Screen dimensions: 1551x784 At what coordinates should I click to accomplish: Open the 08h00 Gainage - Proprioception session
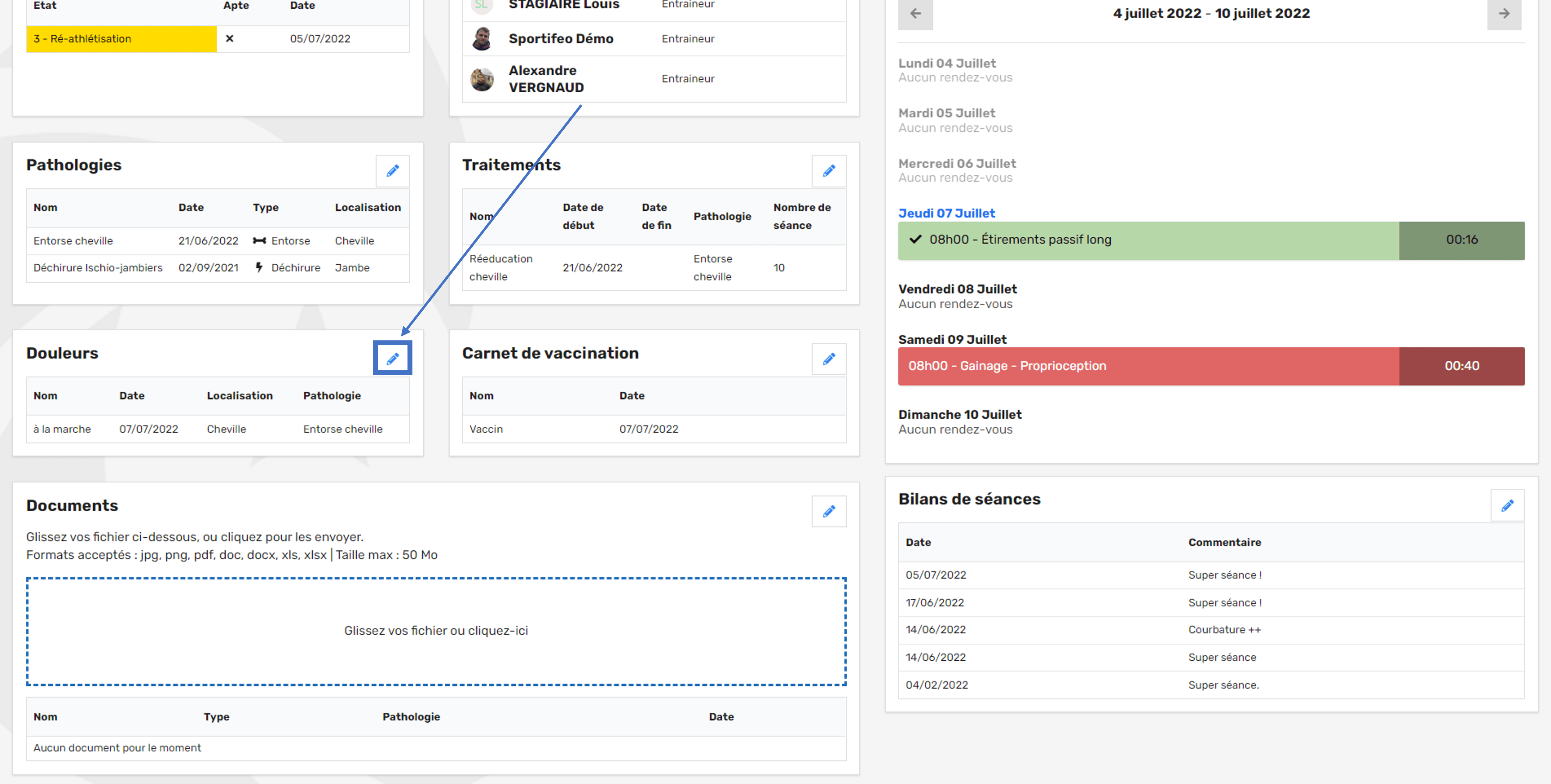[1148, 366]
